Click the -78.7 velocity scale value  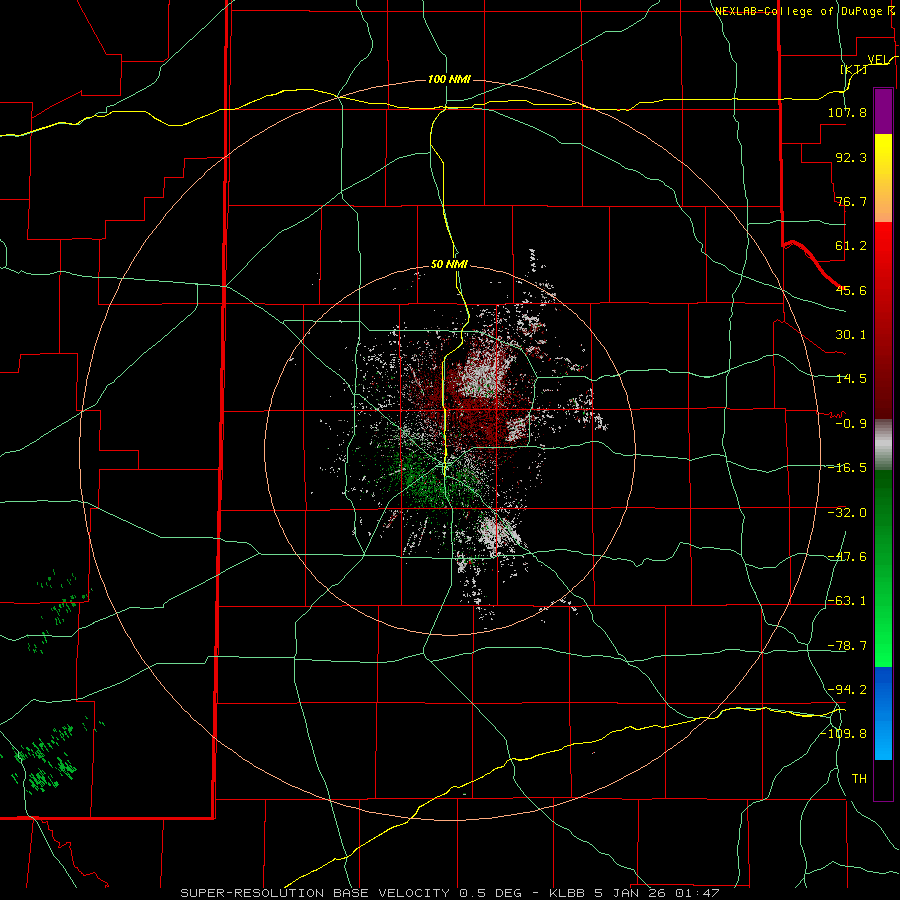(x=847, y=646)
